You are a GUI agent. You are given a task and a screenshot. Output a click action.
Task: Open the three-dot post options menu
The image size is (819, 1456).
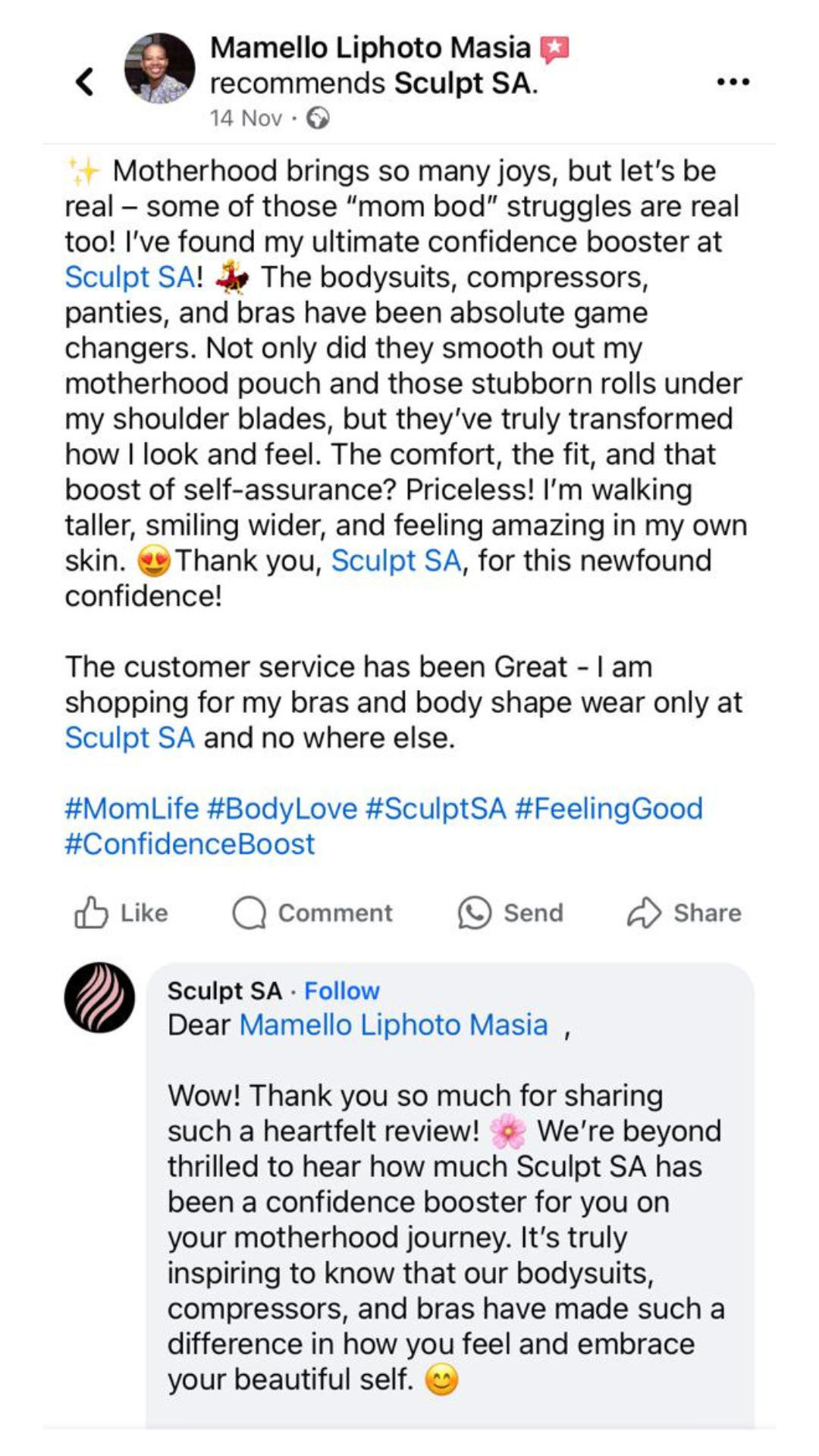point(733,82)
